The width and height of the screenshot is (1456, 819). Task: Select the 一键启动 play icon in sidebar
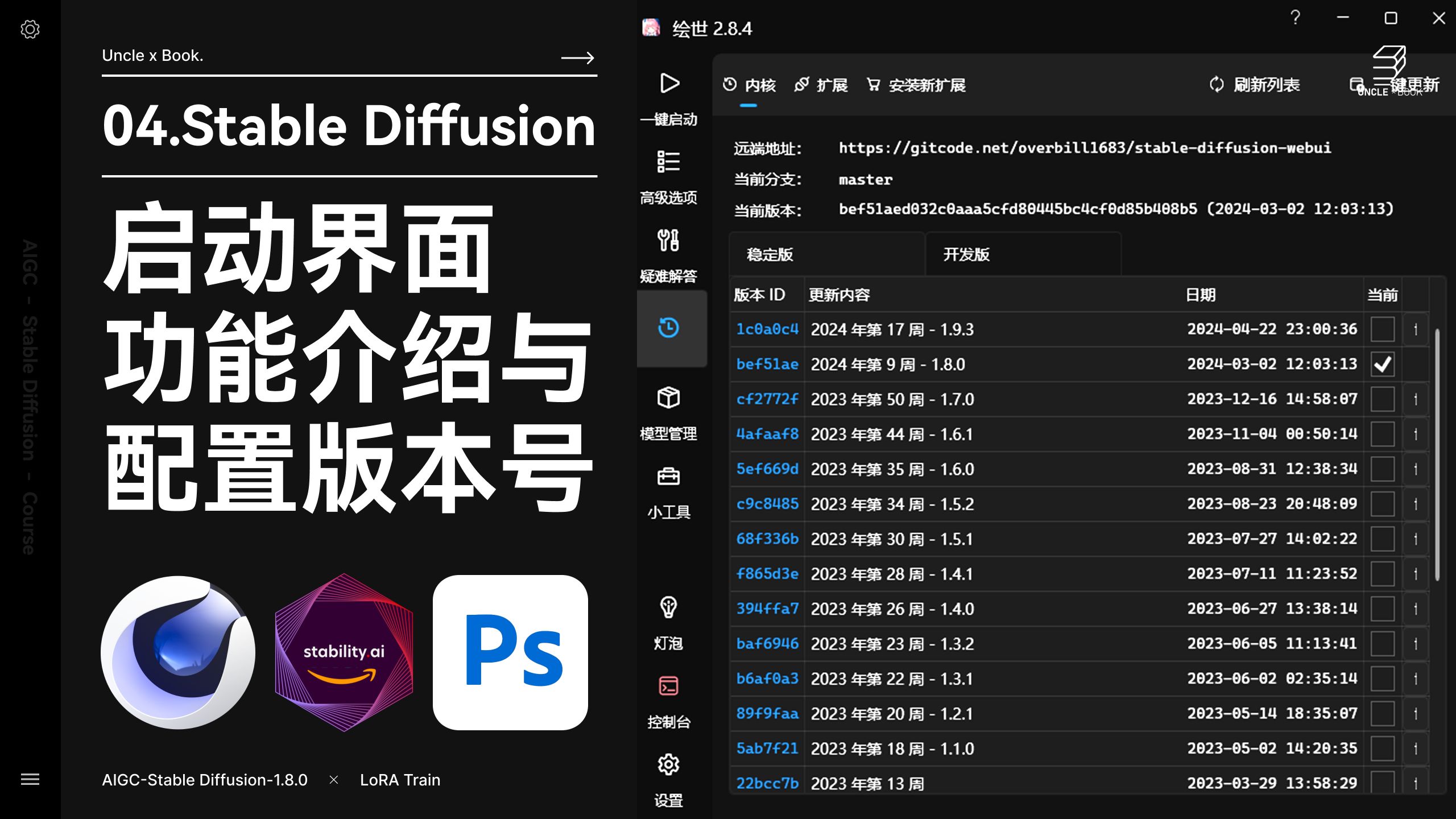[670, 83]
